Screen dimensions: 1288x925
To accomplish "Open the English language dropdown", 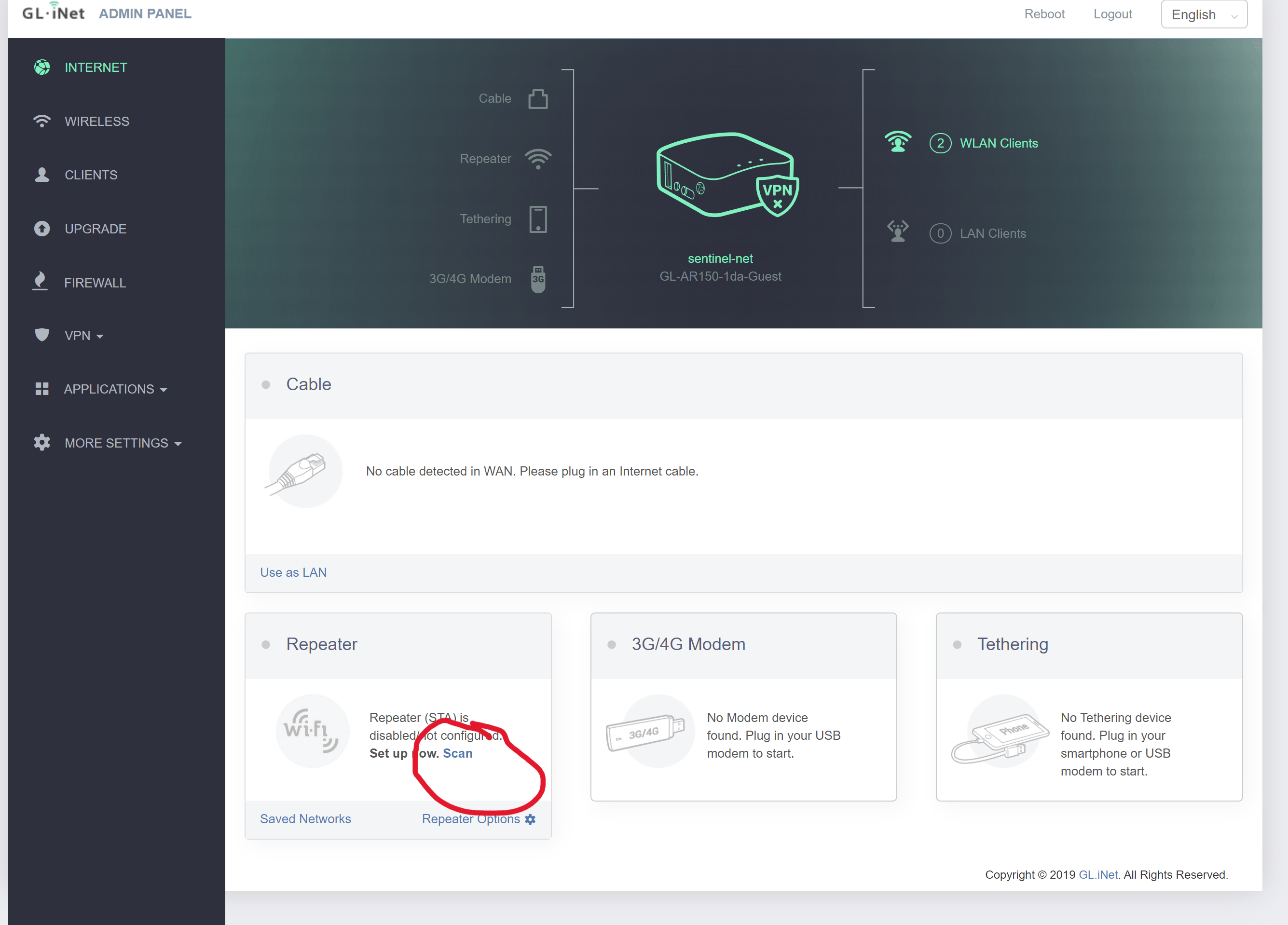I will click(1204, 14).
